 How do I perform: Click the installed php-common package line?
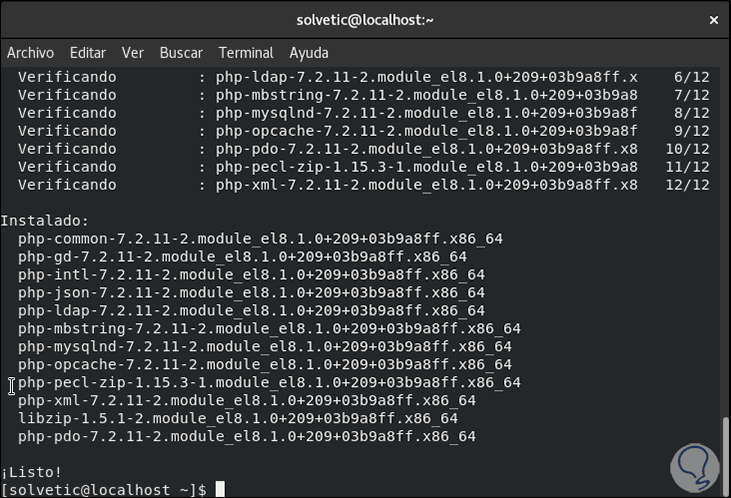click(x=260, y=238)
